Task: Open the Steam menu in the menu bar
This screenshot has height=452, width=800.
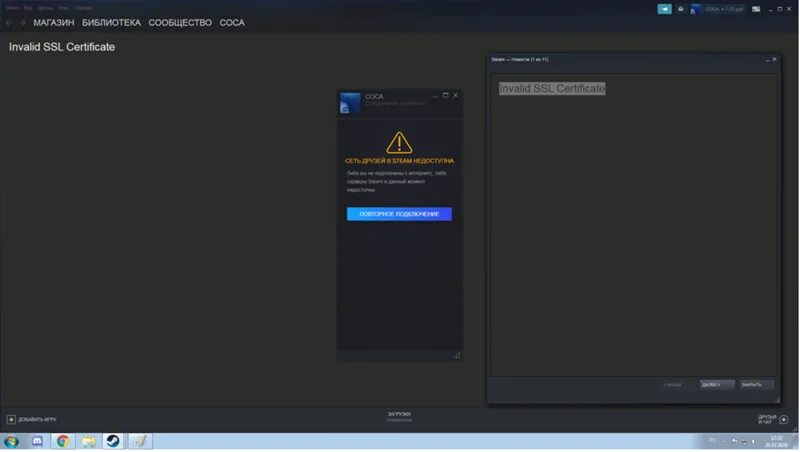Action: [x=12, y=8]
